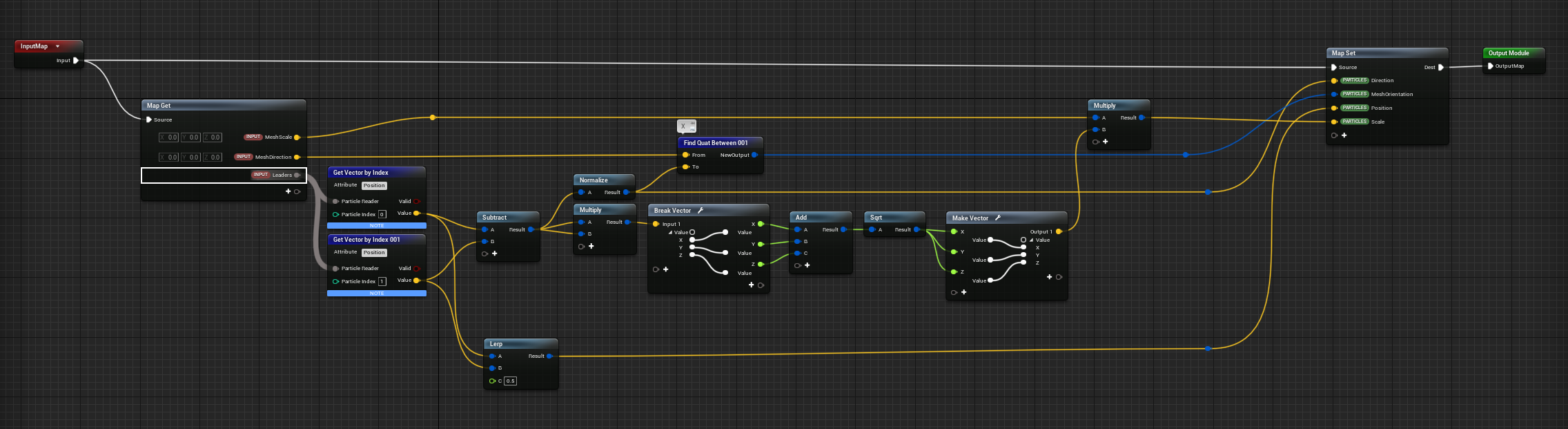Click the add output plus on Map Get node
The image size is (1568, 429).
coord(288,191)
